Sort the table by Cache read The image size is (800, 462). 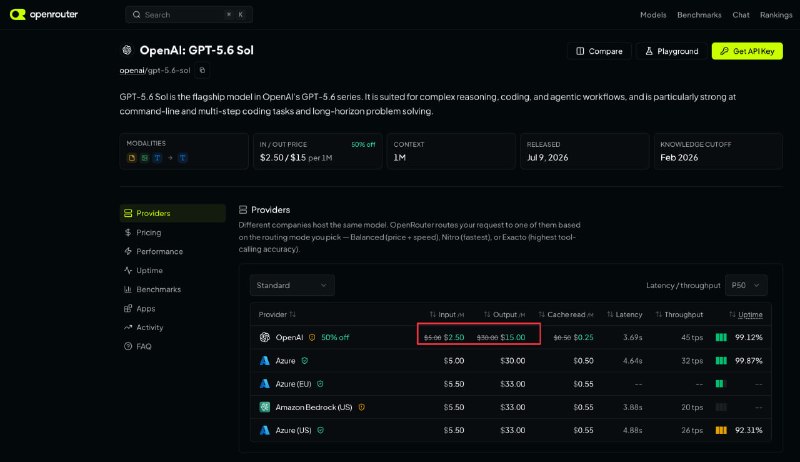click(x=565, y=315)
